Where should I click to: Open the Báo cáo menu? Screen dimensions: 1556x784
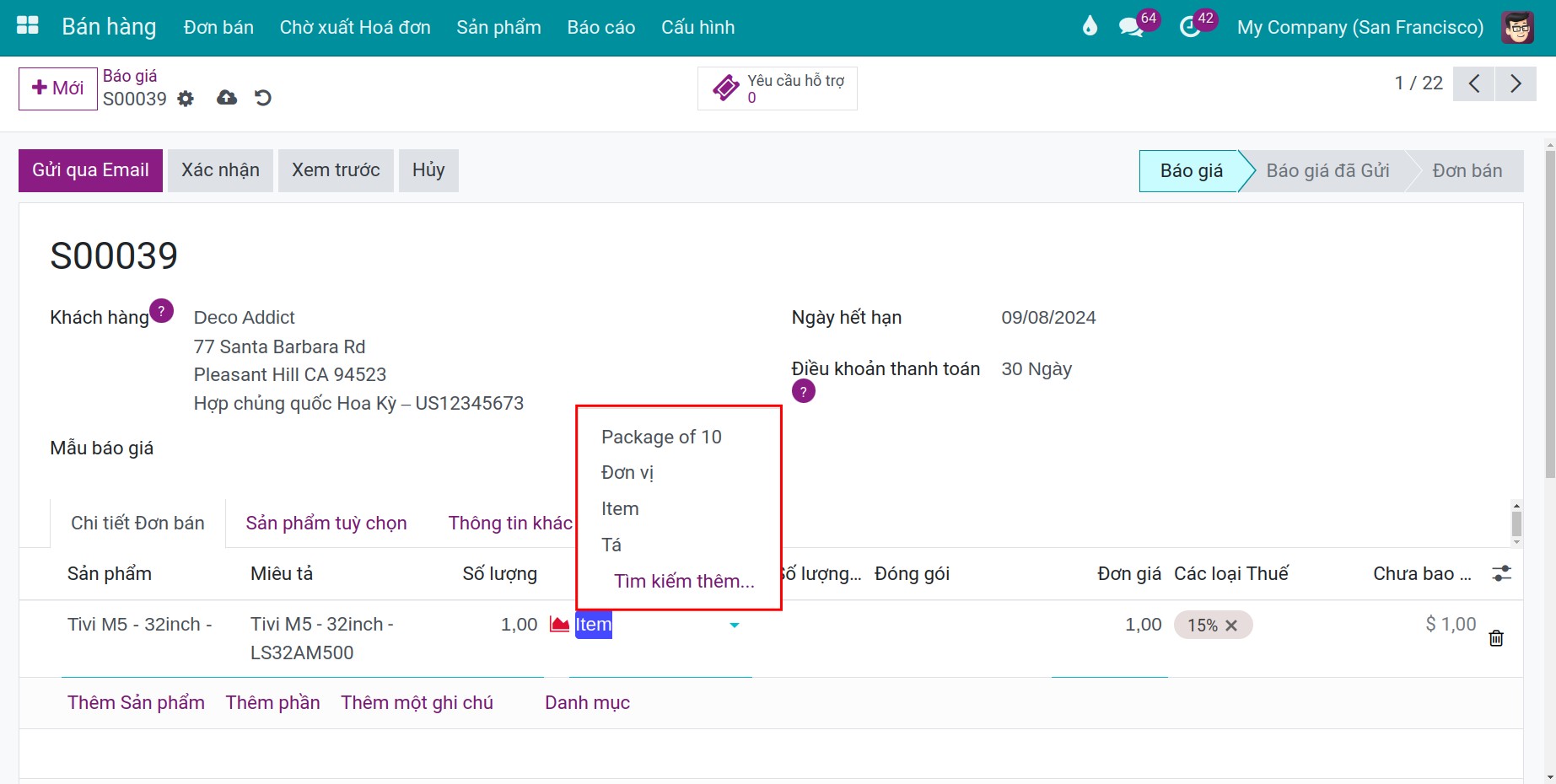pos(601,27)
